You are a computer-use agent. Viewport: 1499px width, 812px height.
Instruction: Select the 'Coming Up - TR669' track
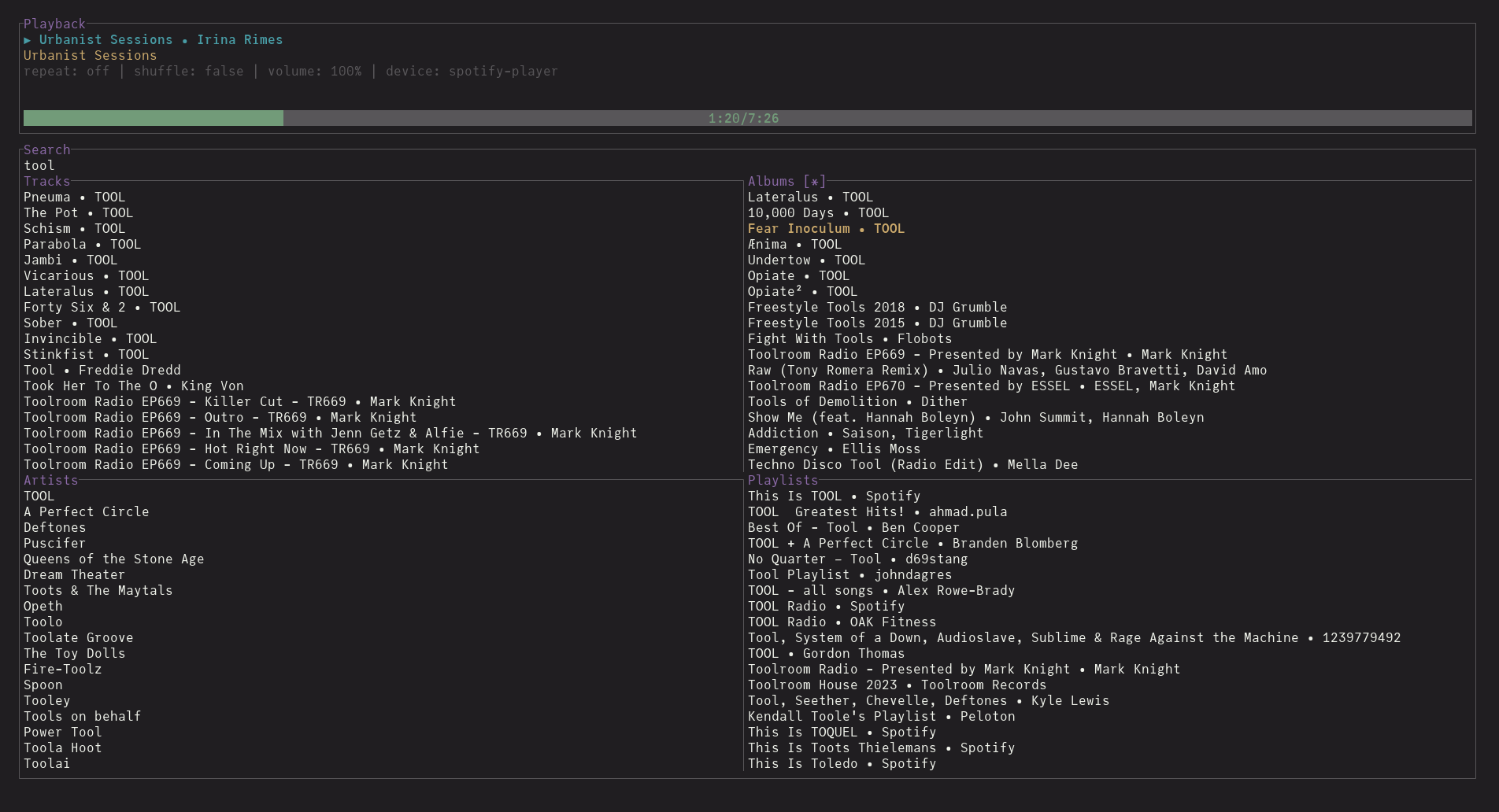pos(235,464)
